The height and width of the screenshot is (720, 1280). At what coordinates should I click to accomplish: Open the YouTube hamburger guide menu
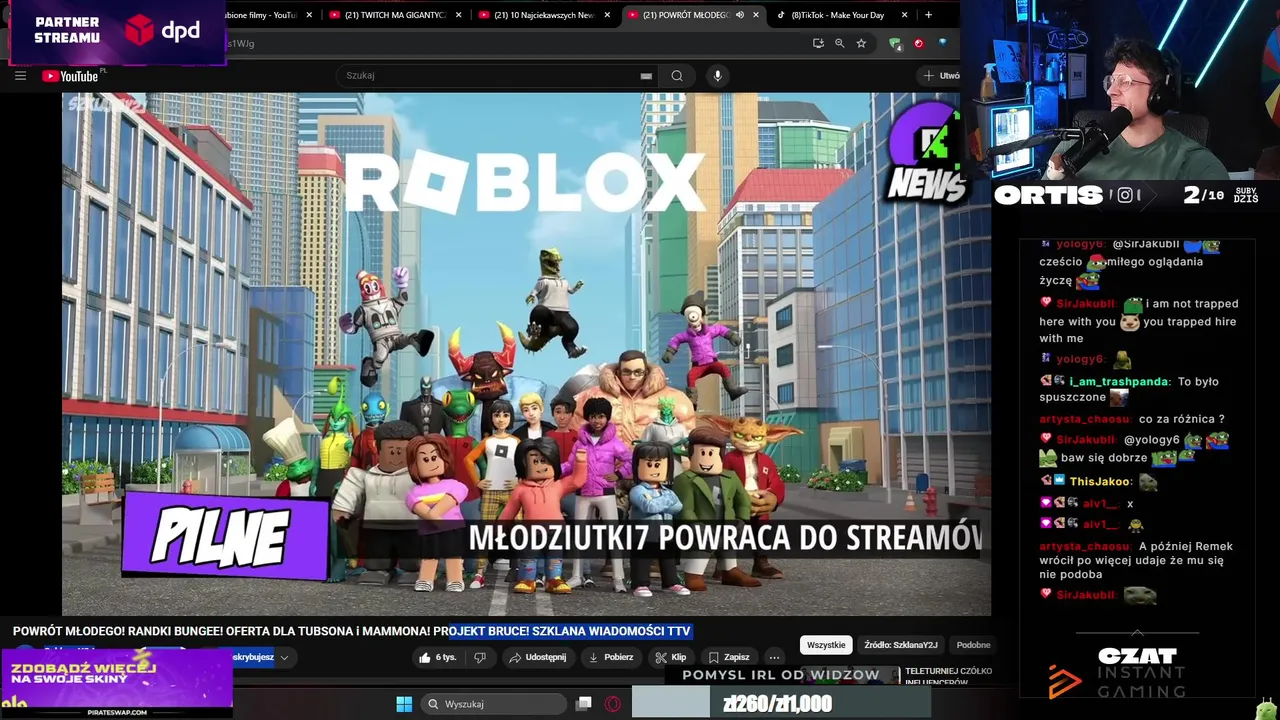(20, 76)
